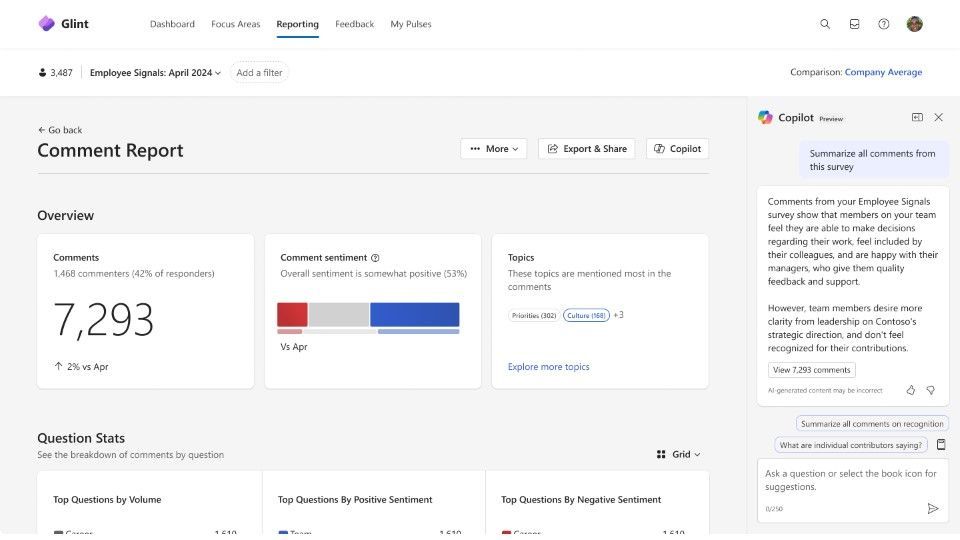Click the blue positive sentiment bar segment
This screenshot has width=960, height=540.
pos(414,315)
